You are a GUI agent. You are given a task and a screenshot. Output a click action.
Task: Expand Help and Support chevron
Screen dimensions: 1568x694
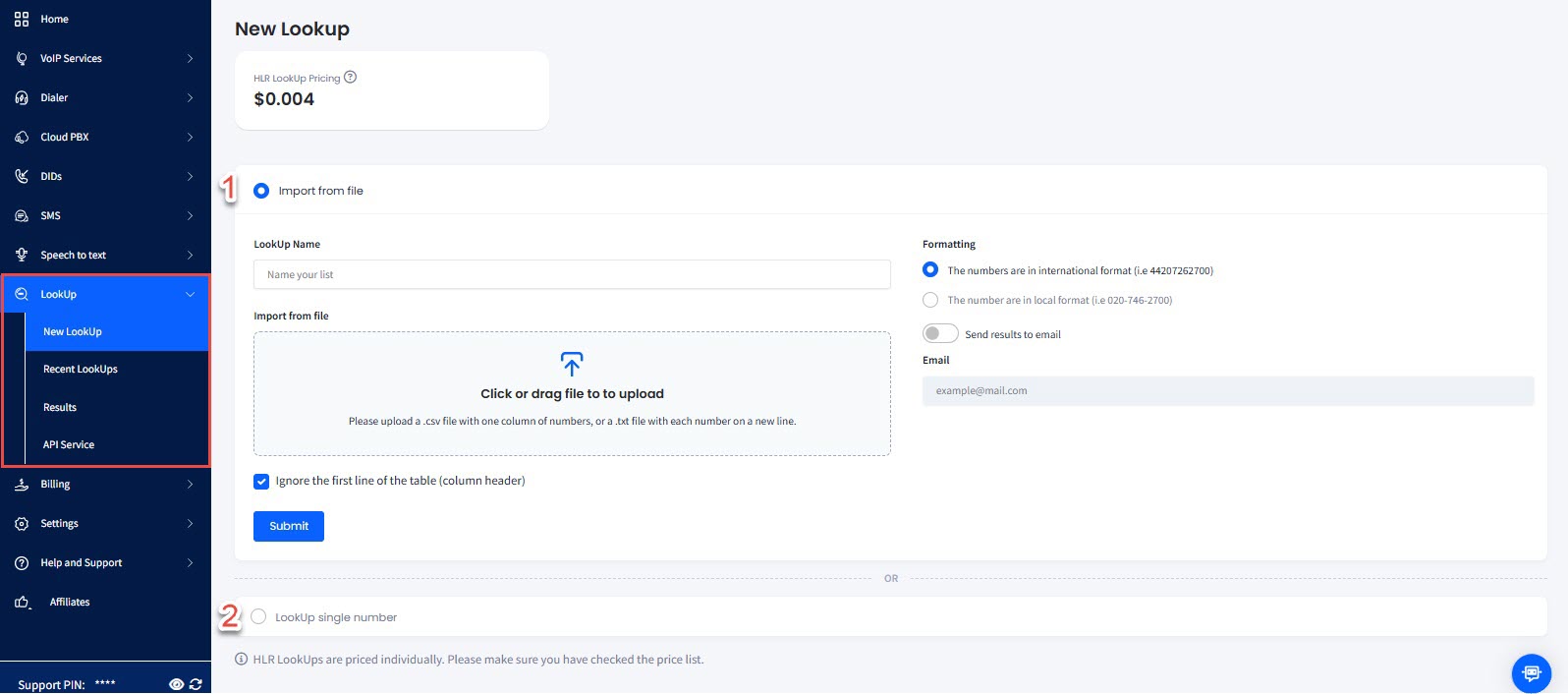pos(190,562)
